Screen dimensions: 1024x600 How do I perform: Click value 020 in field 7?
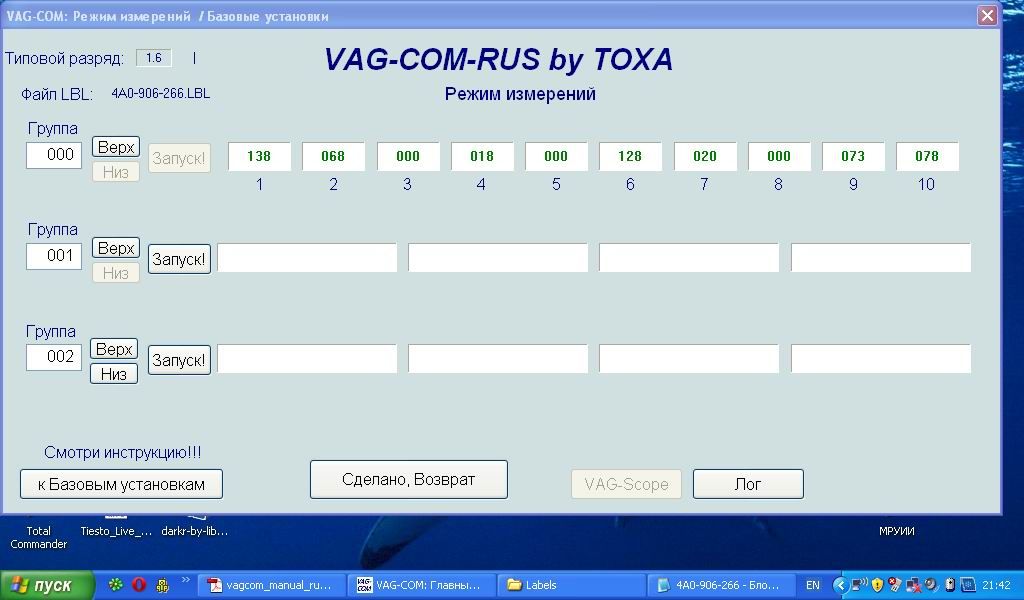[705, 157]
